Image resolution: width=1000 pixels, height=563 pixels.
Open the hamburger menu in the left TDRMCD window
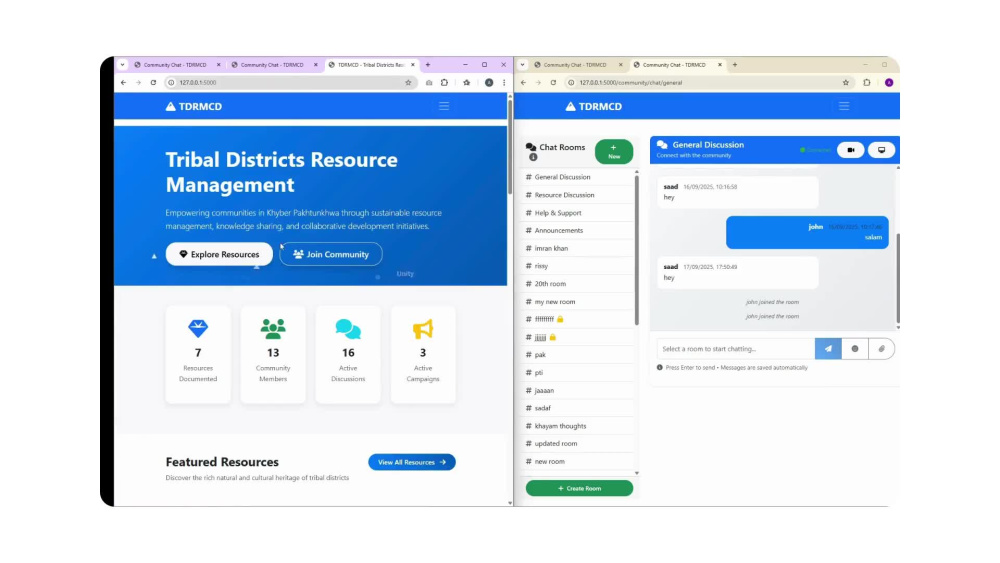pos(444,106)
